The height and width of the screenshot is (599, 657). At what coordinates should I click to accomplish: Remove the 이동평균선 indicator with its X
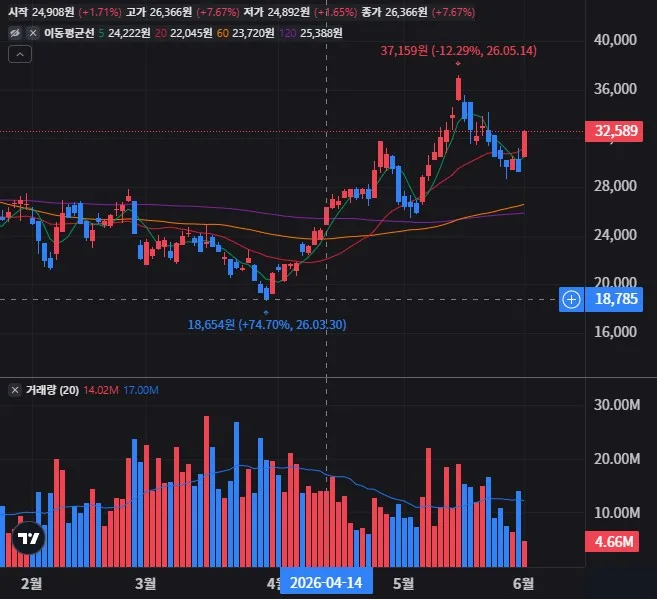33,33
